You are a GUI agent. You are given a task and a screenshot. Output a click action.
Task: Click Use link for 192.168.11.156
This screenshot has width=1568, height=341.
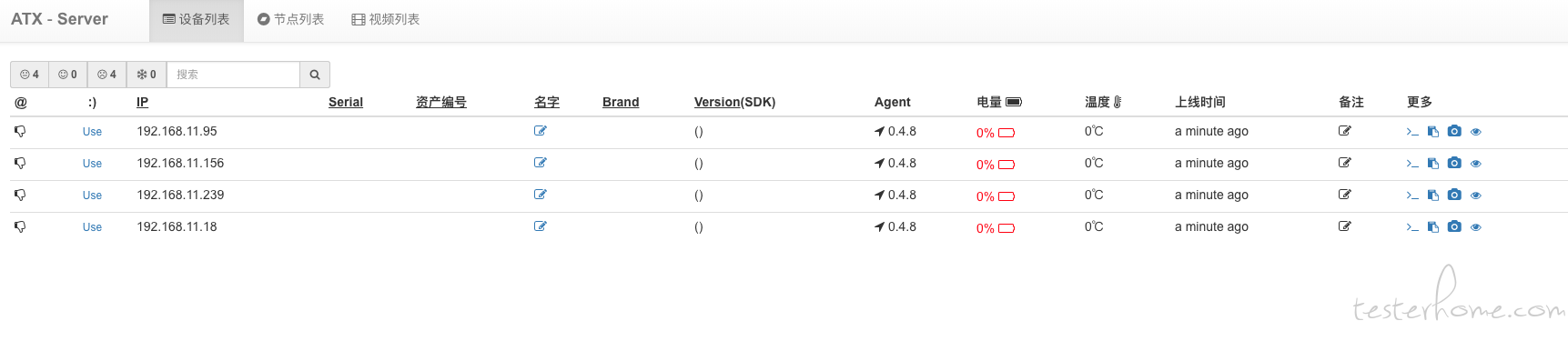[x=92, y=164]
